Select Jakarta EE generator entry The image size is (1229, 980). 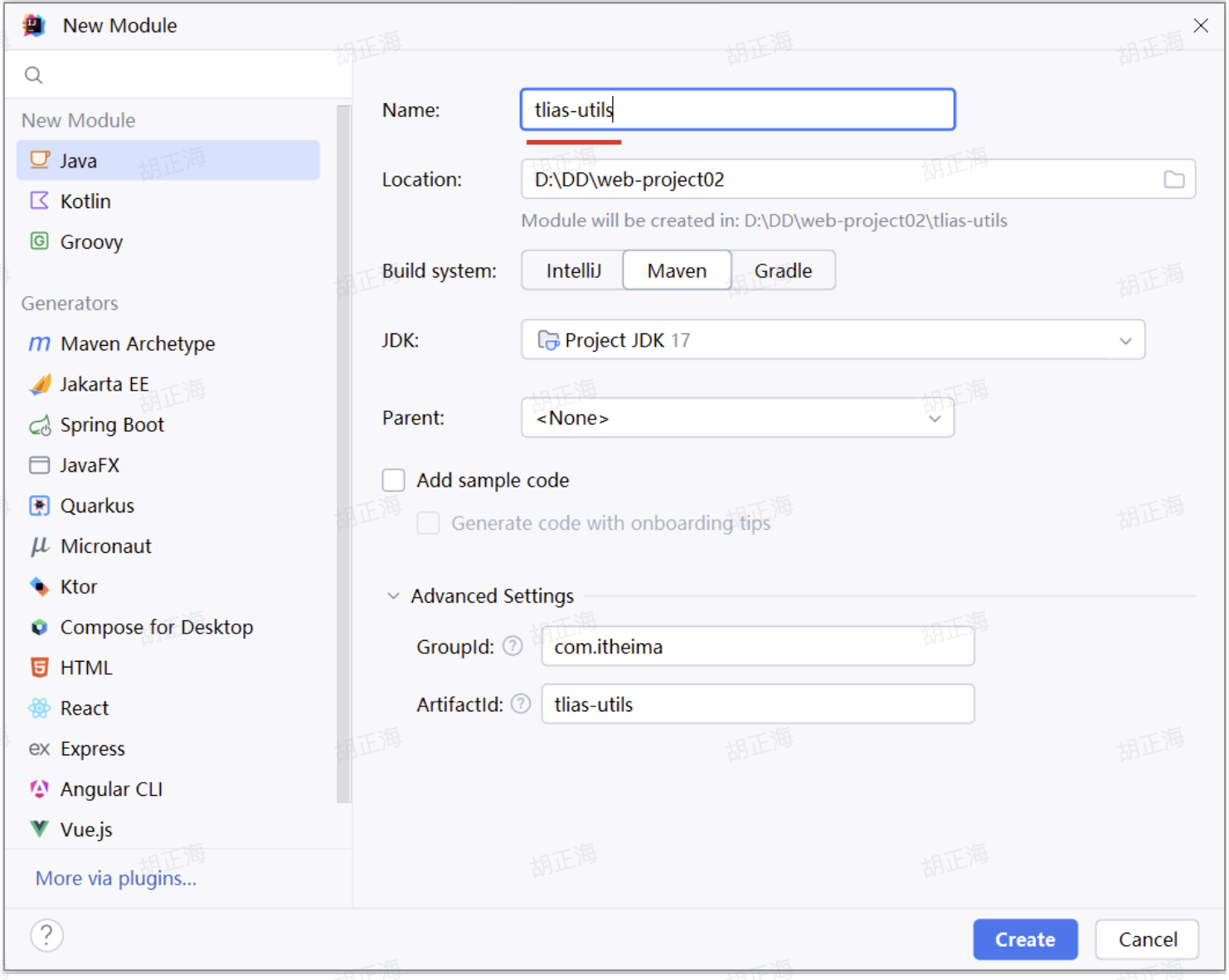104,385
